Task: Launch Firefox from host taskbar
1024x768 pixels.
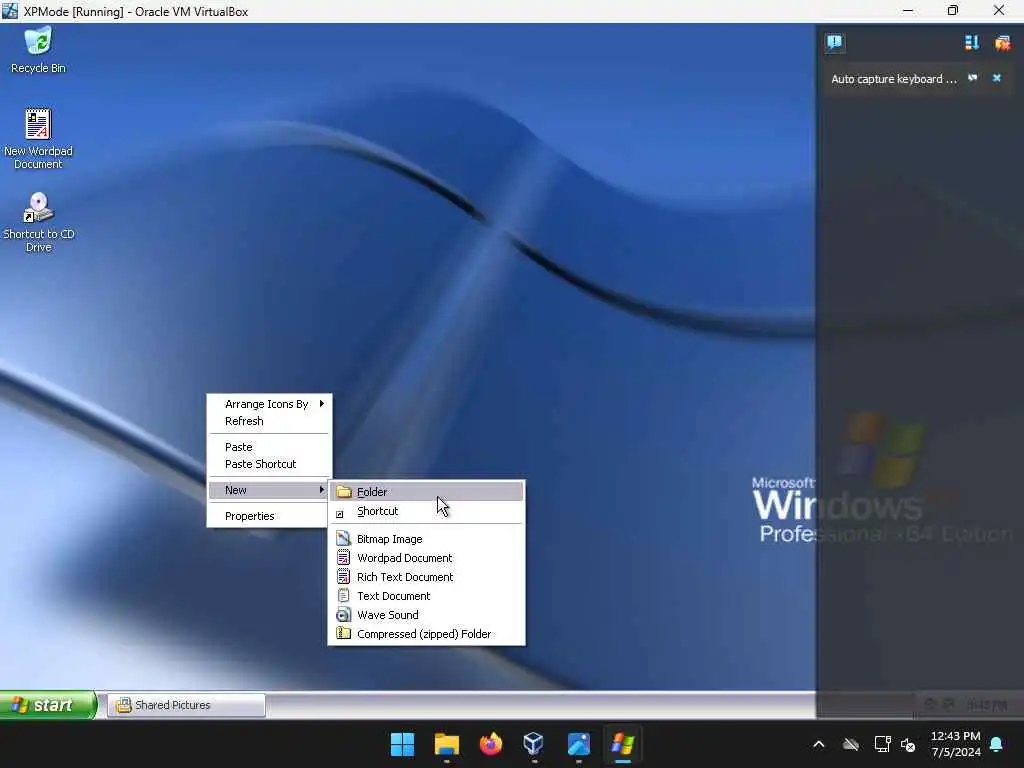Action: click(491, 744)
